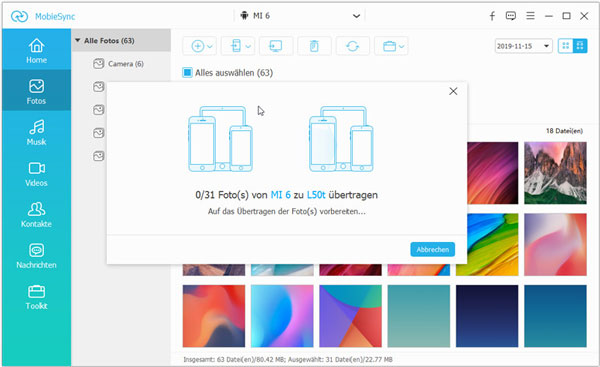Select the solid teal gradient thumbnail
The height and width of the screenshot is (367, 600).
[419, 316]
